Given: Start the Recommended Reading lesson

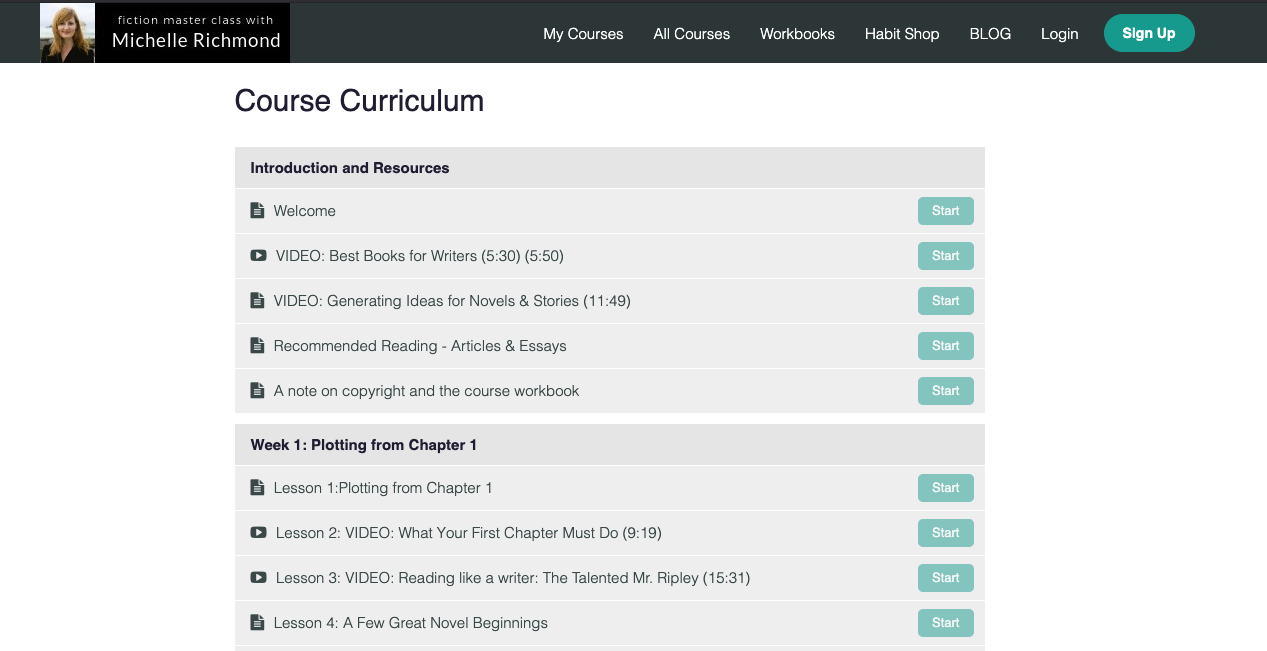Looking at the screenshot, I should pos(945,345).
